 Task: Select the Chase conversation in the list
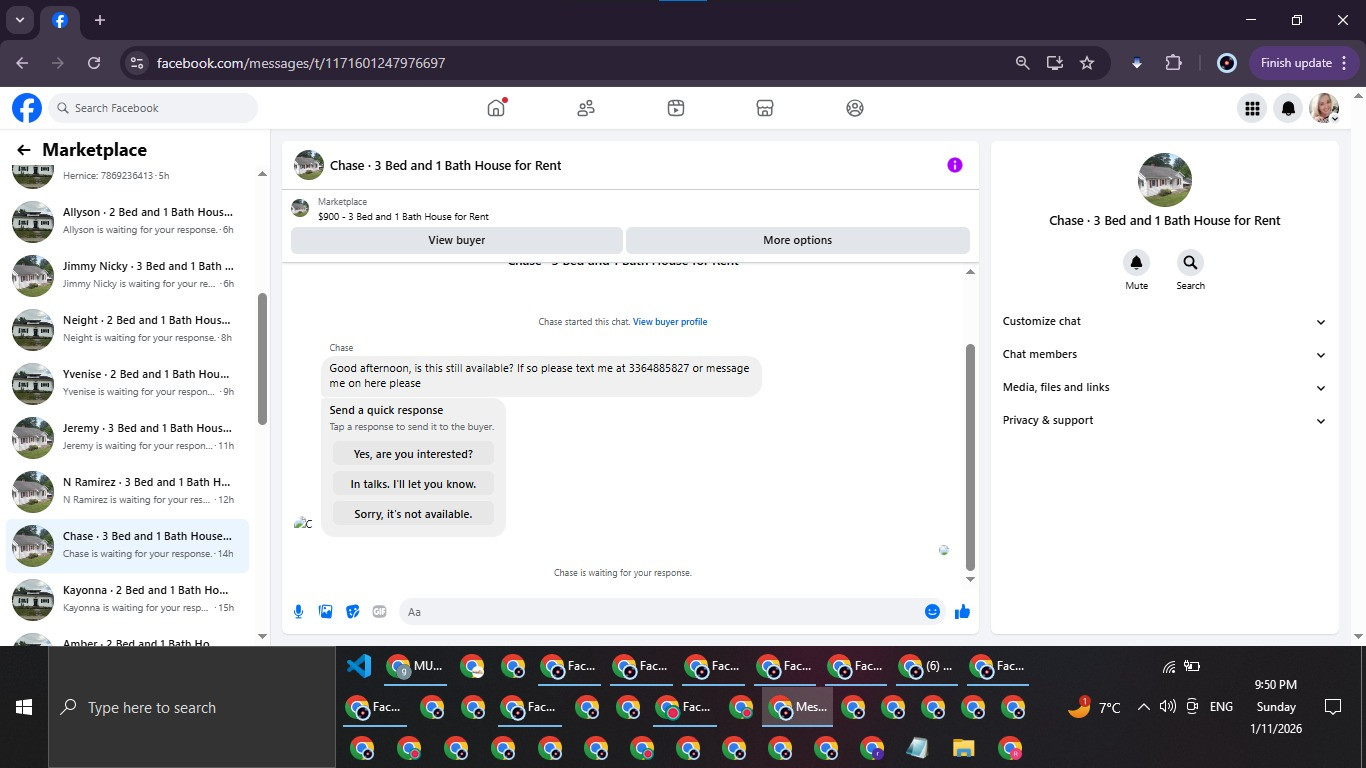[x=128, y=545]
